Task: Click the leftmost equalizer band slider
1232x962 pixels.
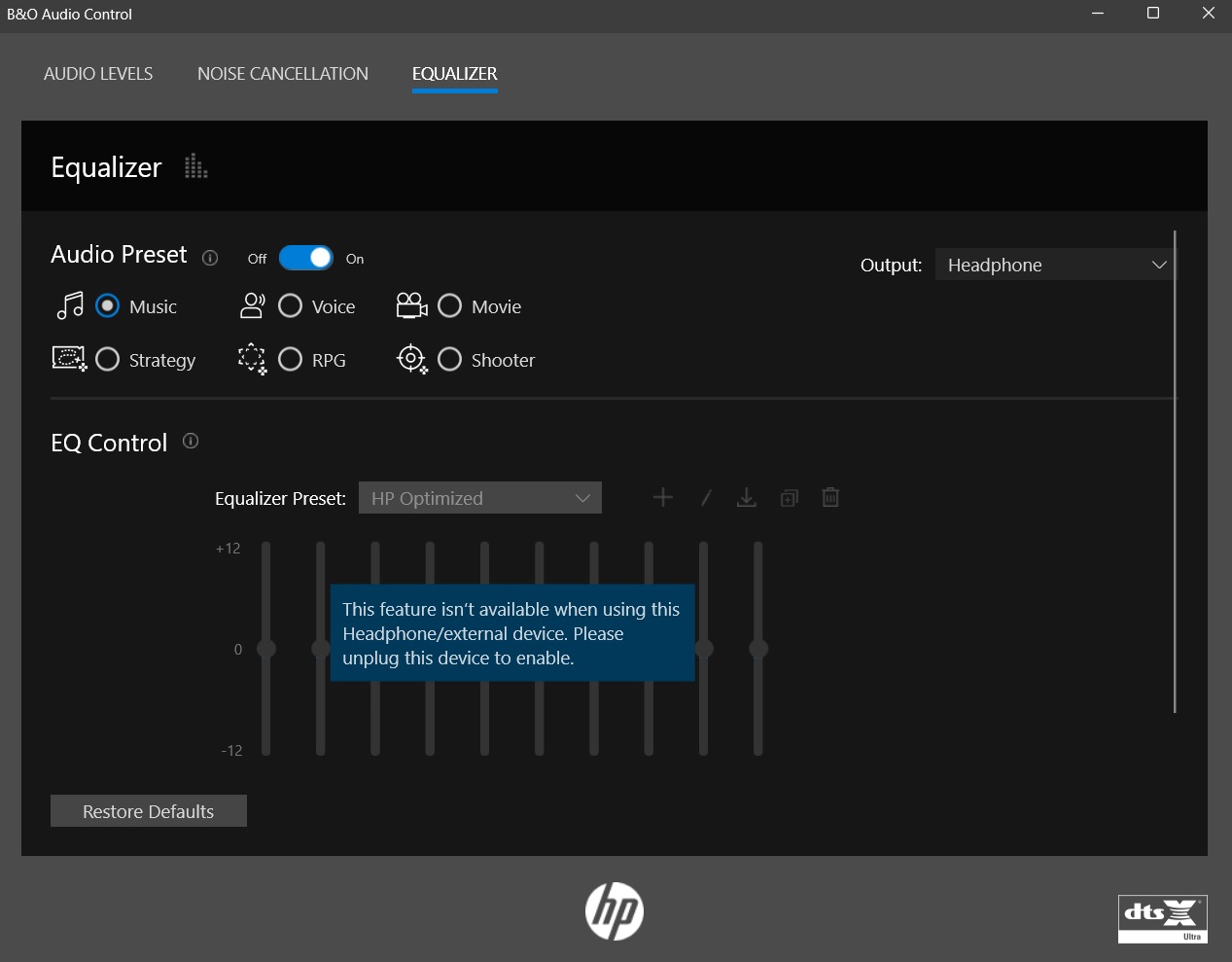Action: 265,648
